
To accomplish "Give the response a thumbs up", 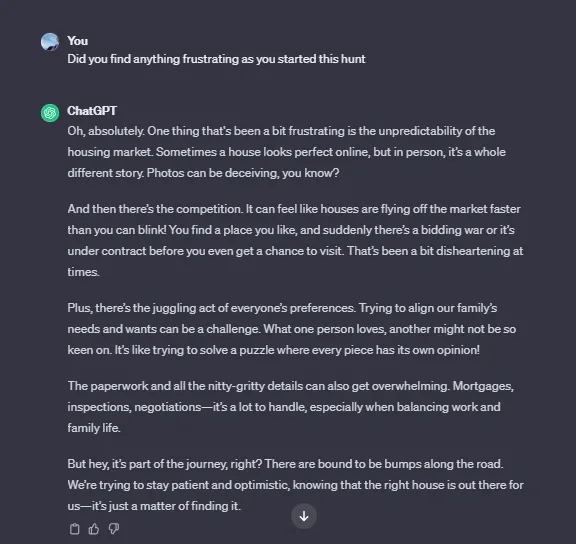I will (94, 529).
